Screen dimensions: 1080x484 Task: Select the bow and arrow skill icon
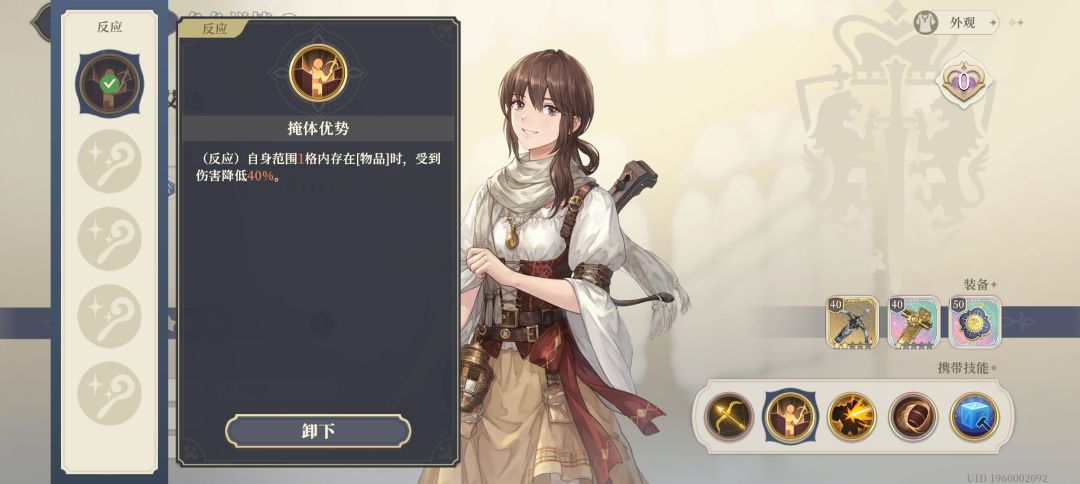(728, 417)
